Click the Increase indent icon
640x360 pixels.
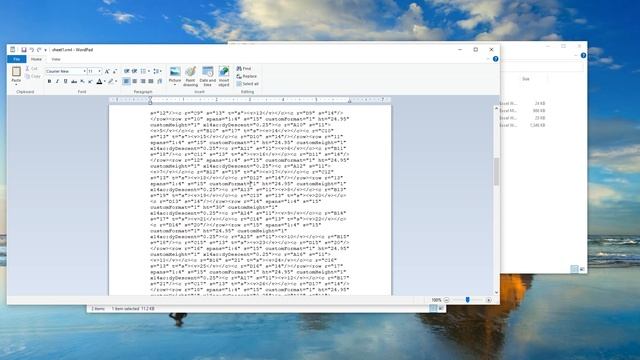click(x=134, y=71)
